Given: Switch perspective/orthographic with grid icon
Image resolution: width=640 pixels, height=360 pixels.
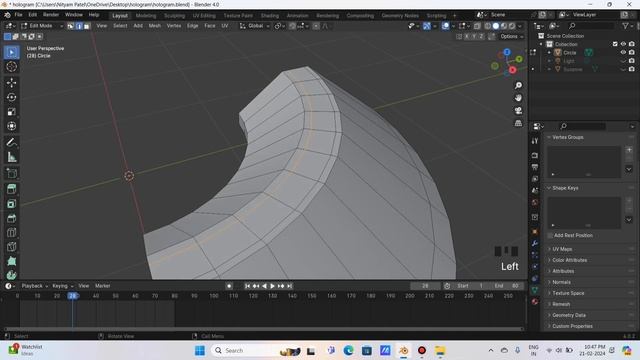Looking at the screenshot, I should click(518, 123).
